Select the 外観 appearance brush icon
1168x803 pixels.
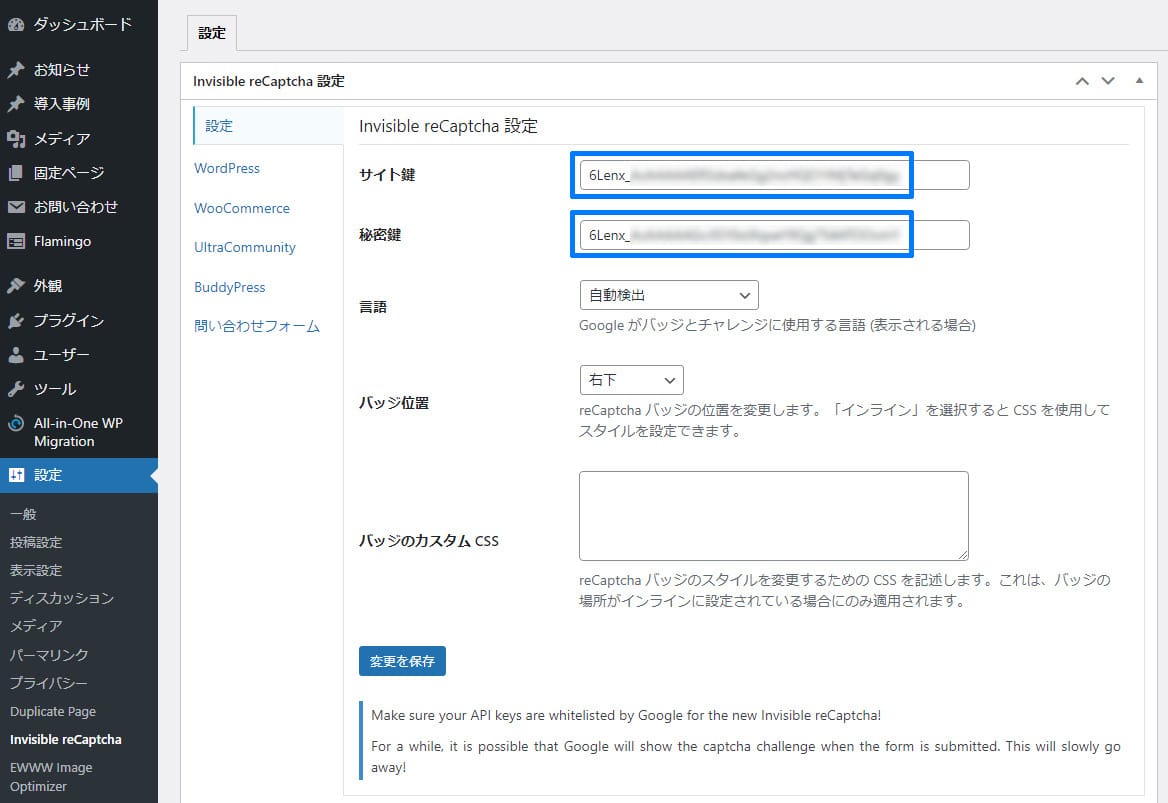coord(17,286)
